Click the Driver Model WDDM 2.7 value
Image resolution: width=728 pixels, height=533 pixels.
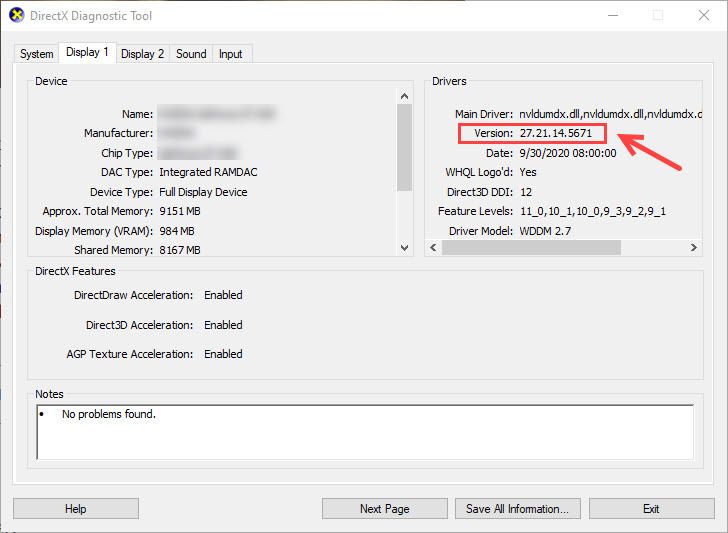[x=545, y=231]
